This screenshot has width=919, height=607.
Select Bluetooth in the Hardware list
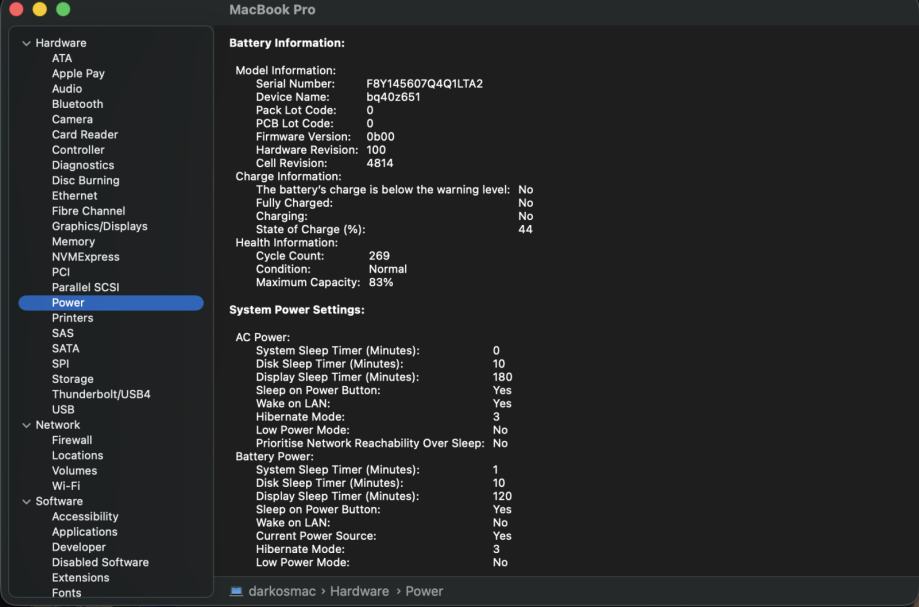[x=77, y=104]
